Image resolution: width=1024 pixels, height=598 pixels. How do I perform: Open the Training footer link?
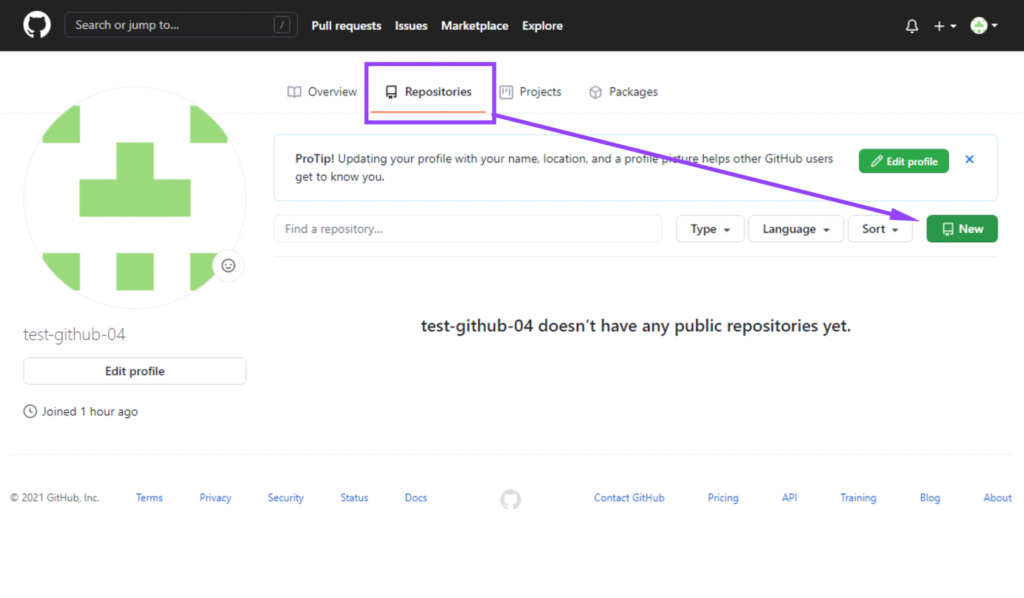pos(857,497)
